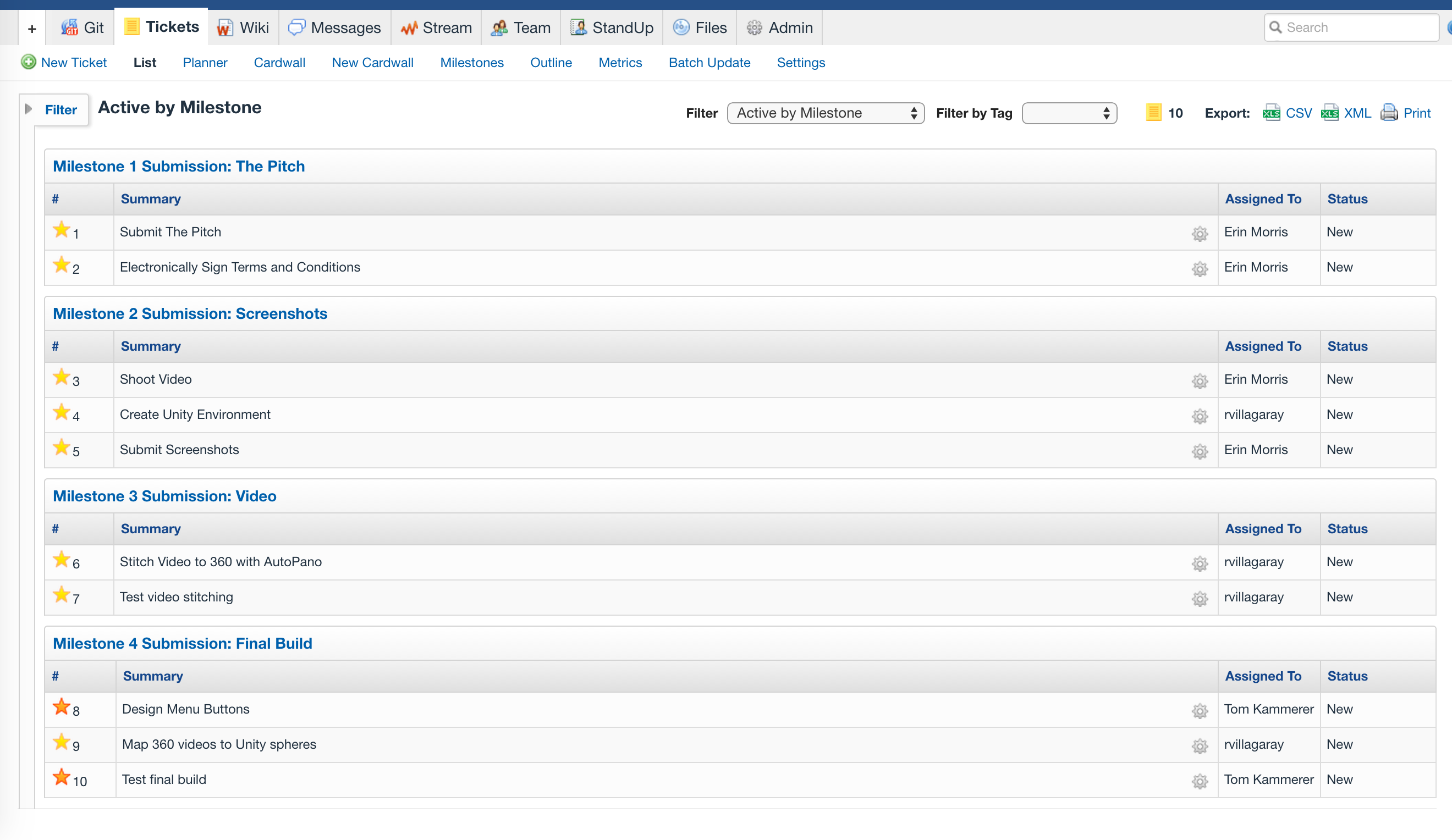The height and width of the screenshot is (840, 1452).
Task: Toggle the star on ticket 1
Action: click(61, 230)
